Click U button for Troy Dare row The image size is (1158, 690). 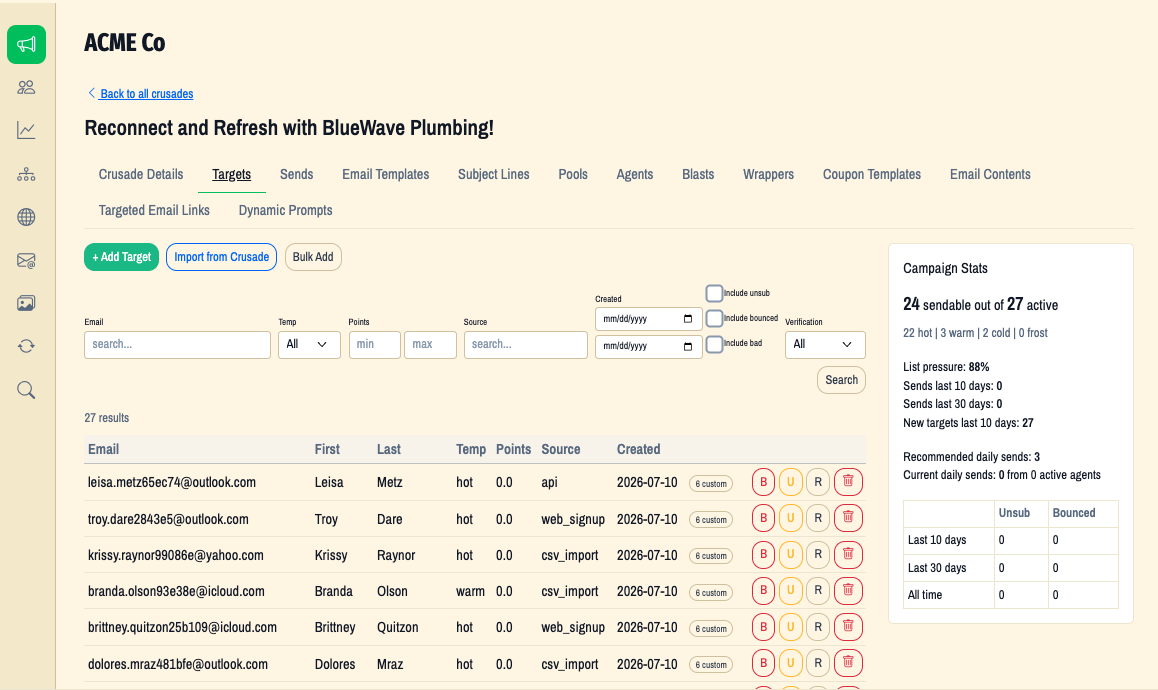pos(791,518)
